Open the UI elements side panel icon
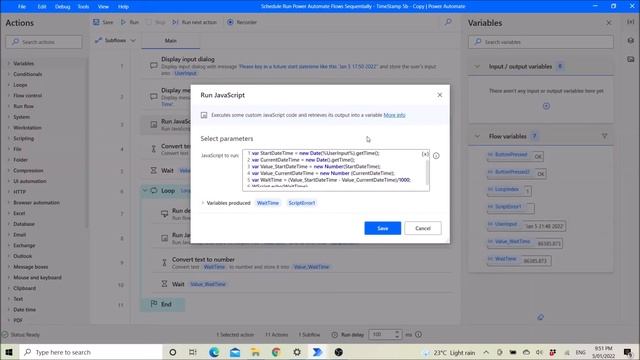Viewport: 640px width, 360px height. pos(631,40)
